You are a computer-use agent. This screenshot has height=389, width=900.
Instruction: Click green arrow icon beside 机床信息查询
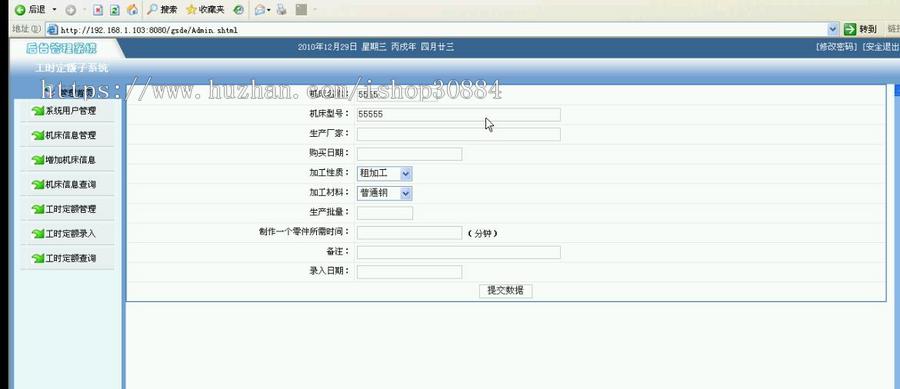click(38, 185)
